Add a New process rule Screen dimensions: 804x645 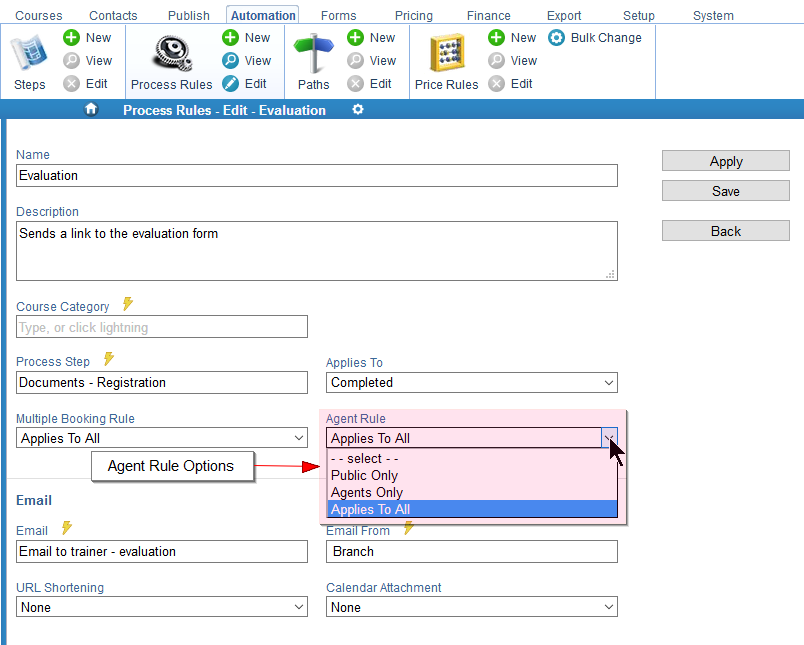[x=246, y=37]
